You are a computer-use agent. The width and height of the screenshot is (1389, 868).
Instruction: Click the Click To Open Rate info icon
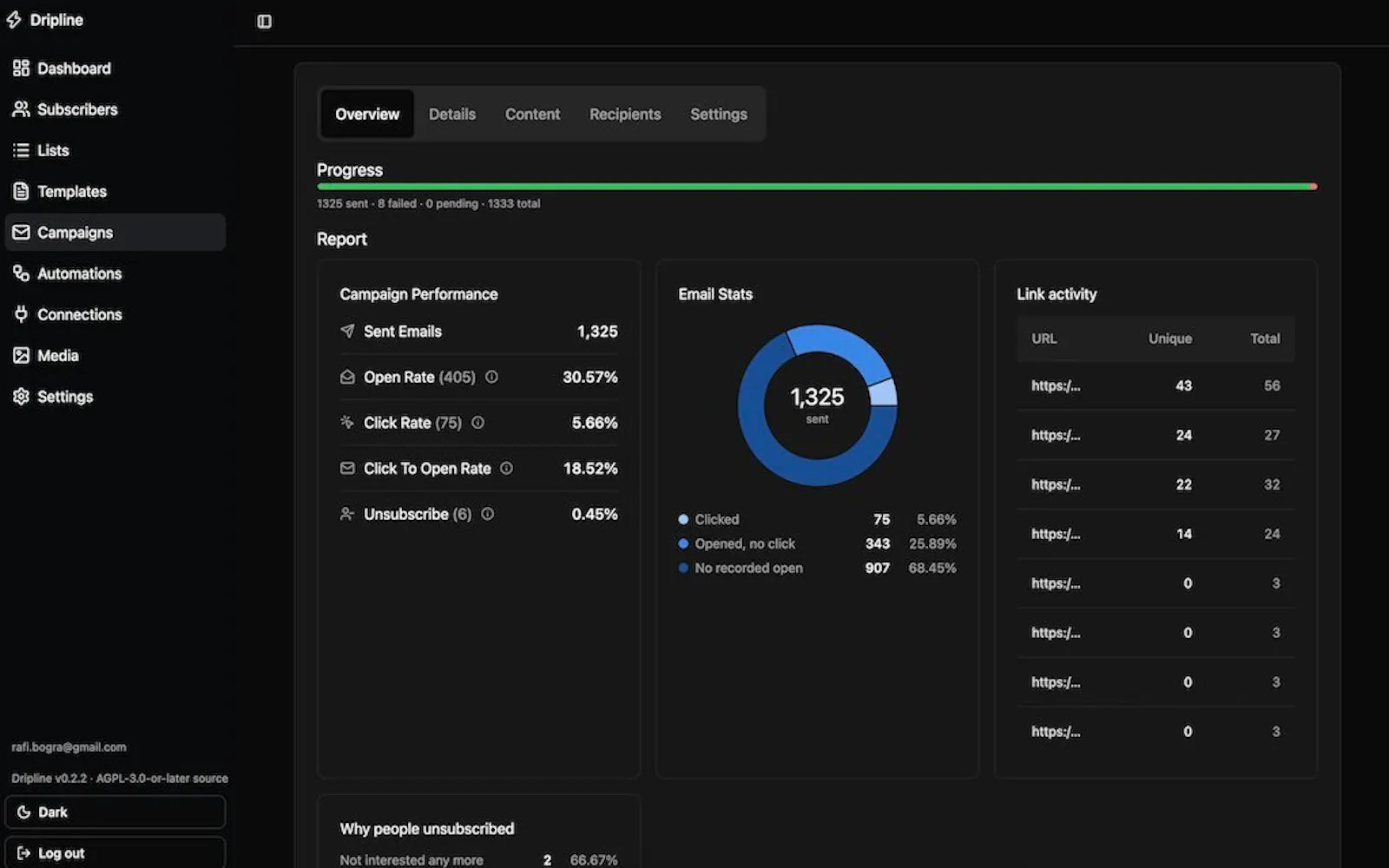pos(506,469)
